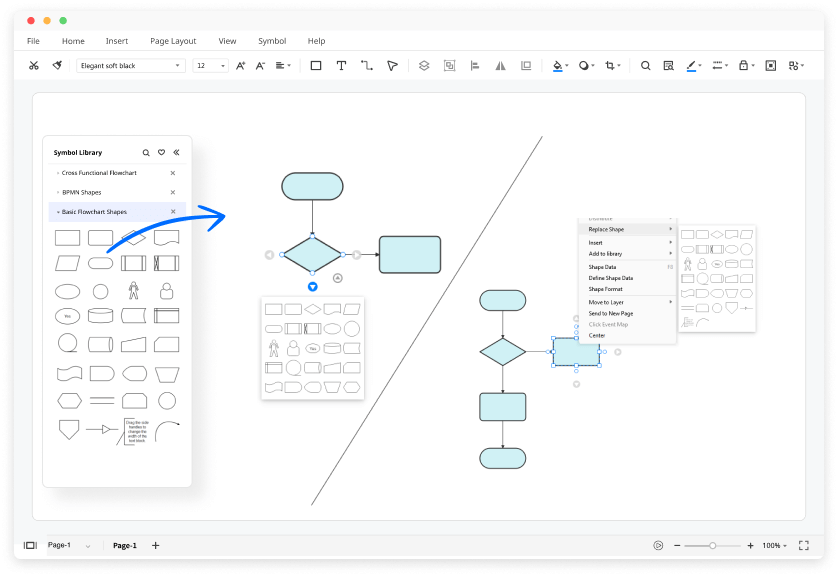Image resolution: width=838 pixels, height=576 pixels.
Task: Open the crop tool dropdown
Action: 612,65
